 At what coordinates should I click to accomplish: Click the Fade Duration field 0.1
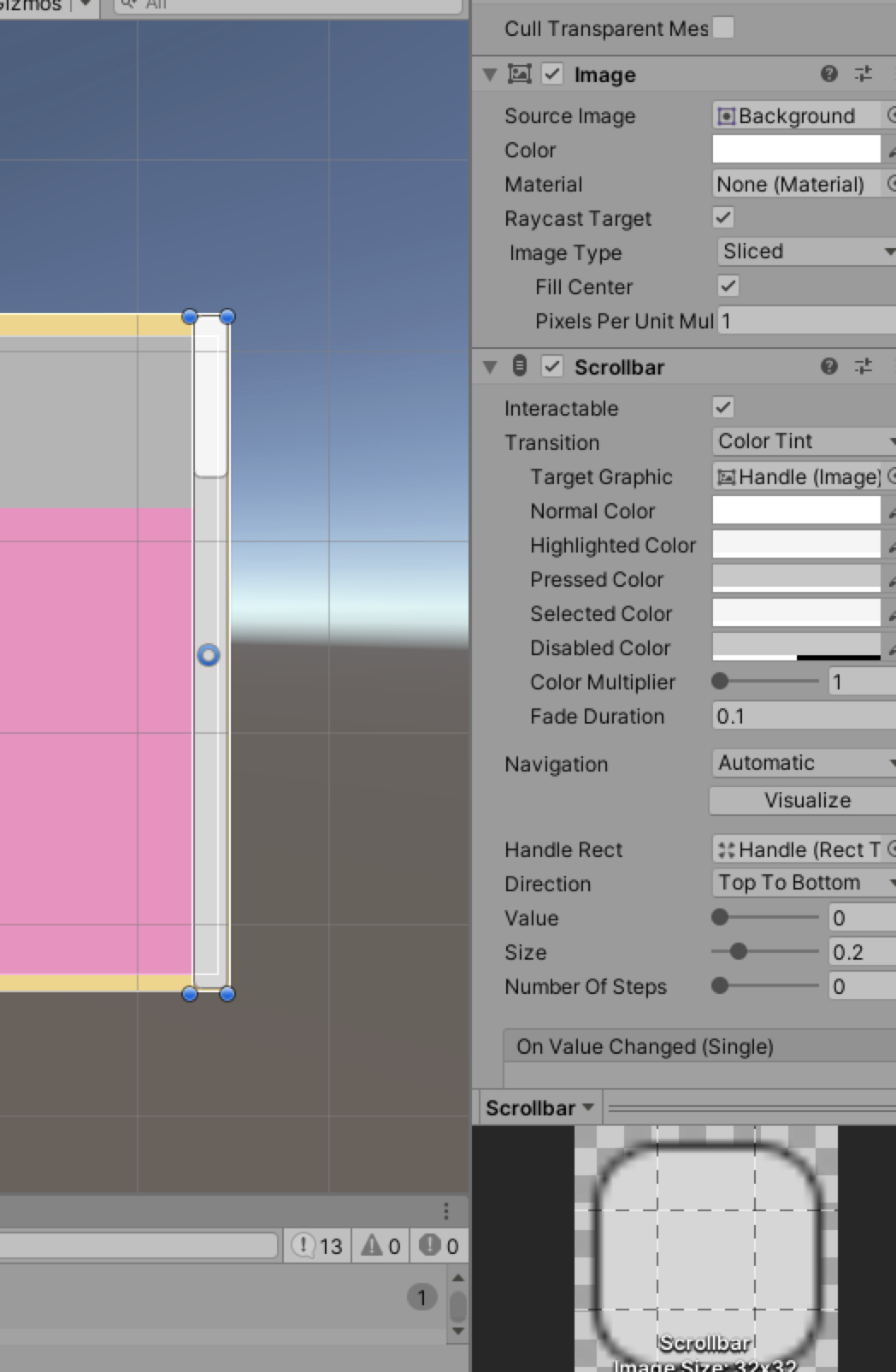point(804,716)
